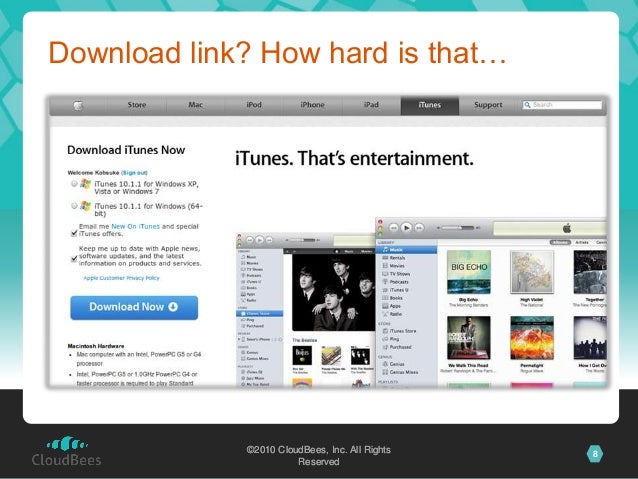Open the iPhone tab in the Apple navigation bar

[312, 105]
